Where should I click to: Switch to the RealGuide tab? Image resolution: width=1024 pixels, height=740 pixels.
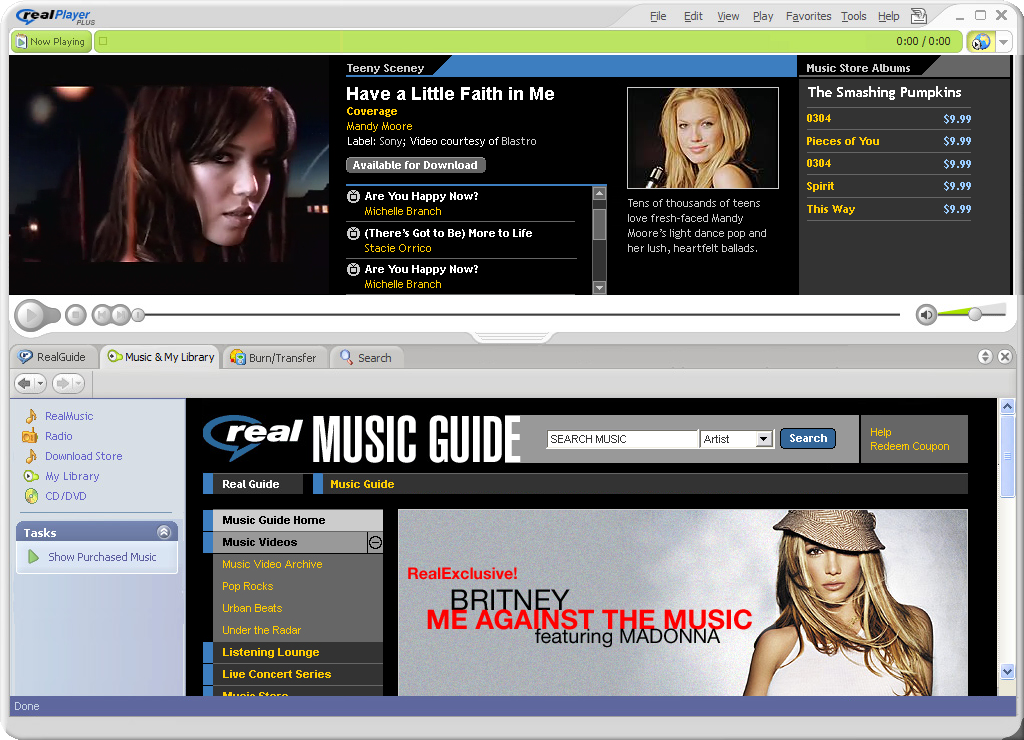point(52,357)
